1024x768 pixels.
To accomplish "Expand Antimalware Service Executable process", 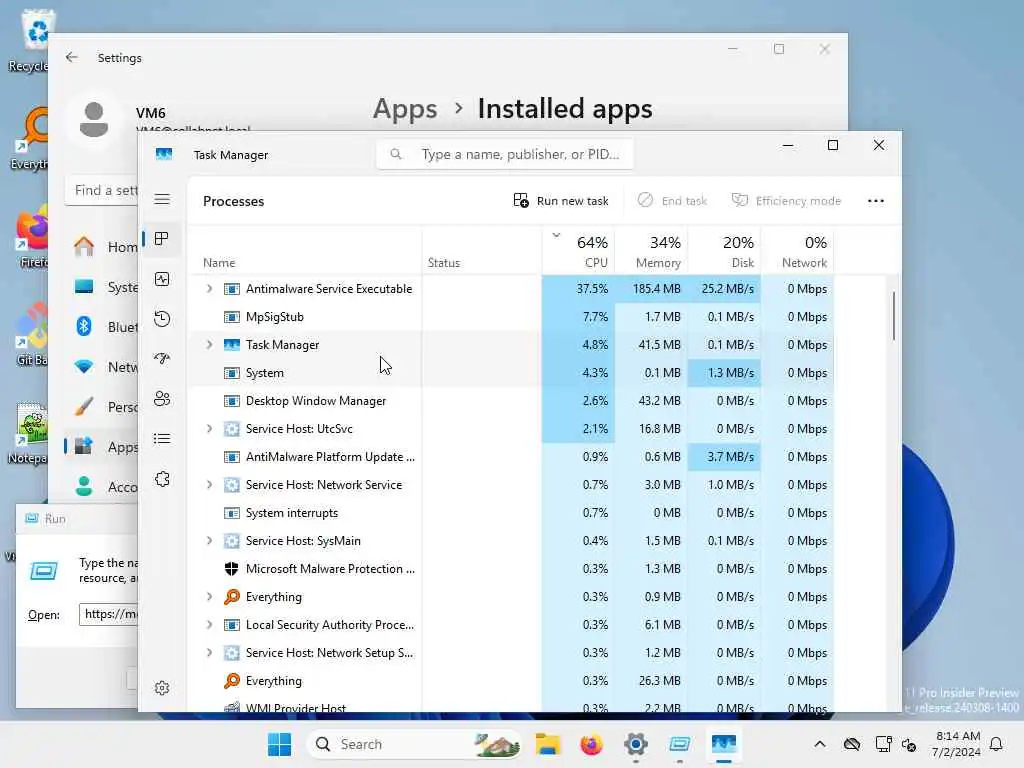I will [x=209, y=289].
